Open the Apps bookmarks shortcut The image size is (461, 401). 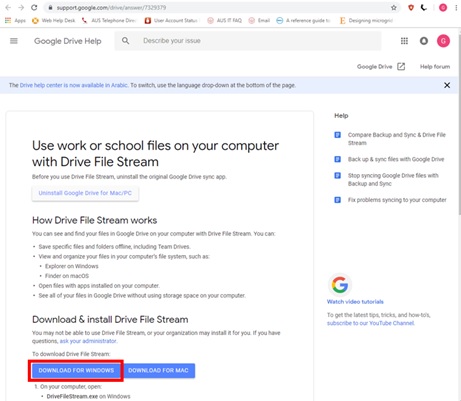point(15,20)
